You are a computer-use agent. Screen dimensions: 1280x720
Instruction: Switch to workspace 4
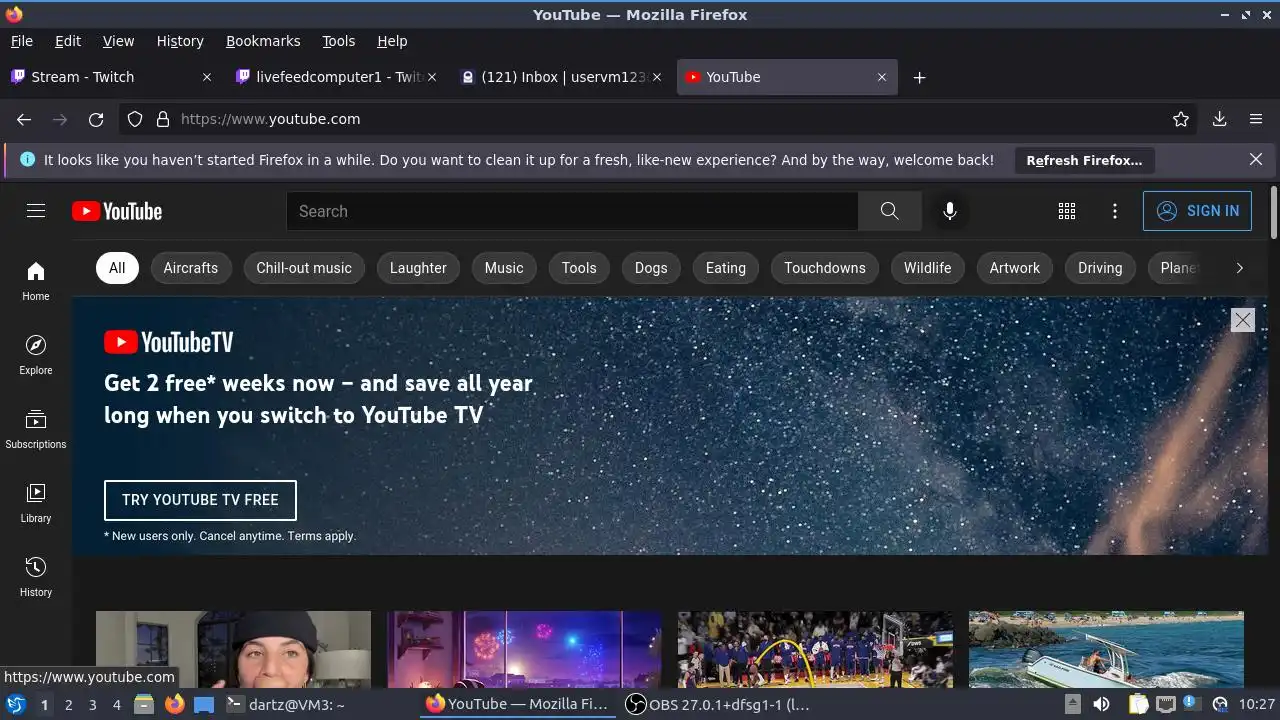click(x=116, y=704)
